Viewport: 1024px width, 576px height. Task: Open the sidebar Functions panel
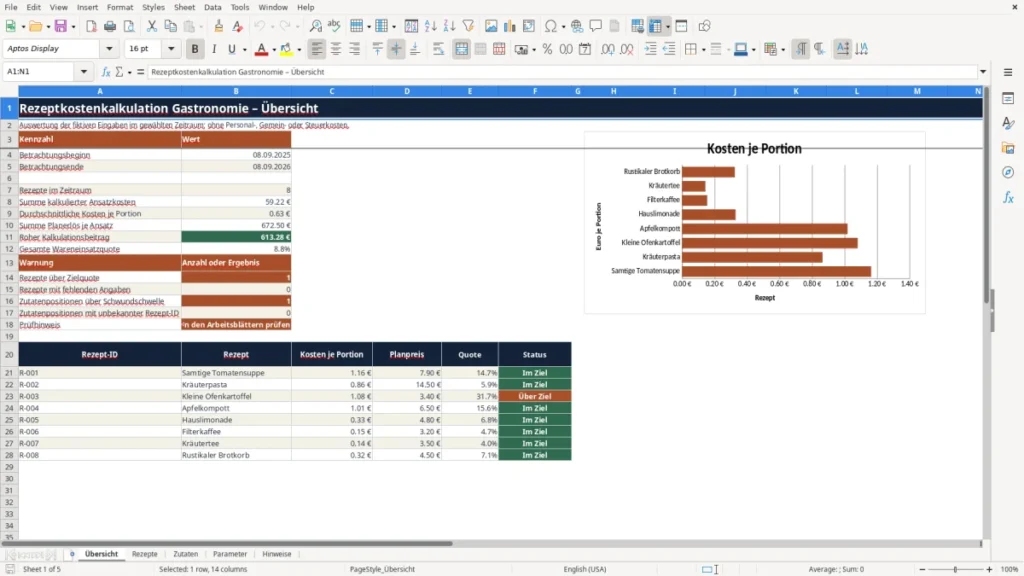point(1008,197)
